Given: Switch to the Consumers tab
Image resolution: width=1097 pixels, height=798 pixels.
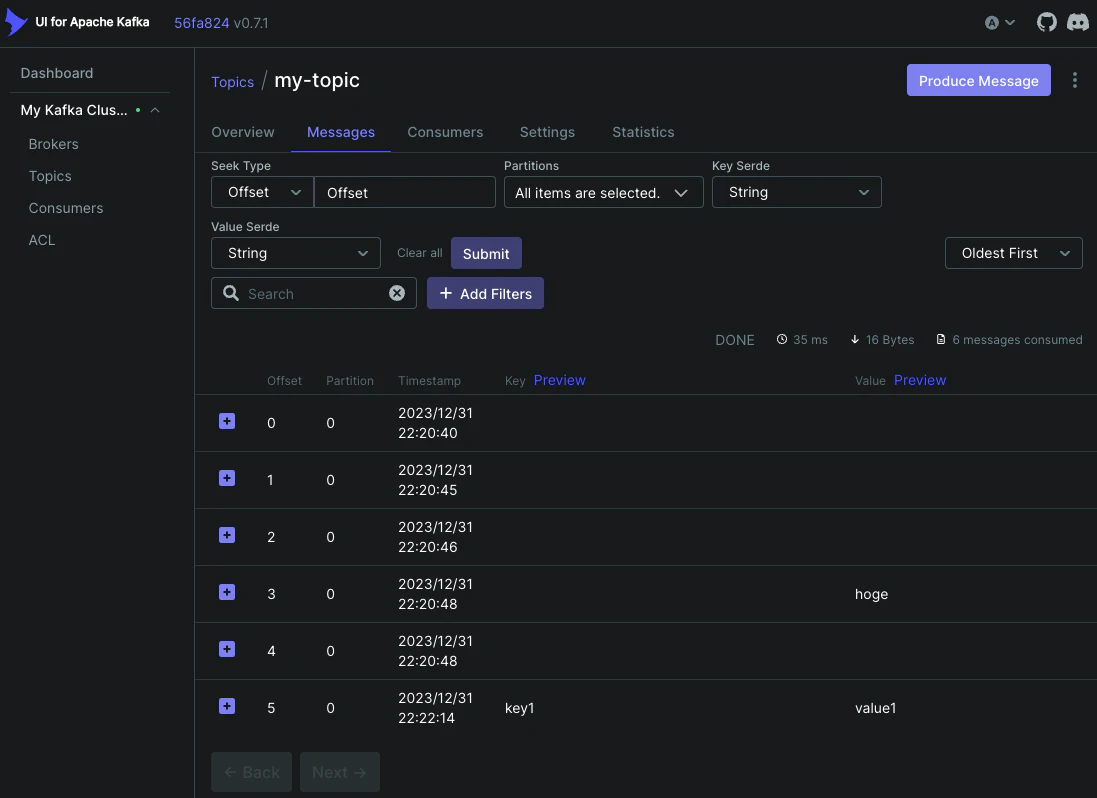Looking at the screenshot, I should tap(445, 132).
